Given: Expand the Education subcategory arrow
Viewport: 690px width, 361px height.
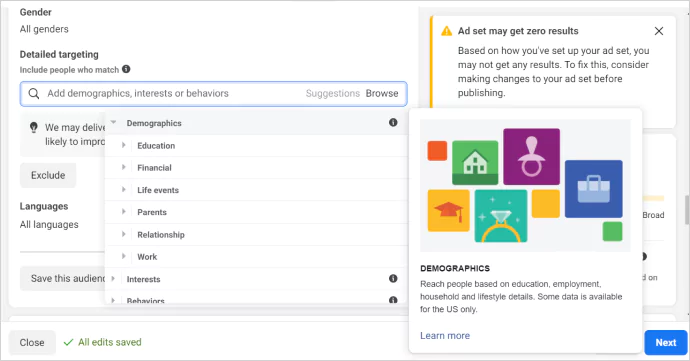Looking at the screenshot, I should pyautogui.click(x=124, y=145).
